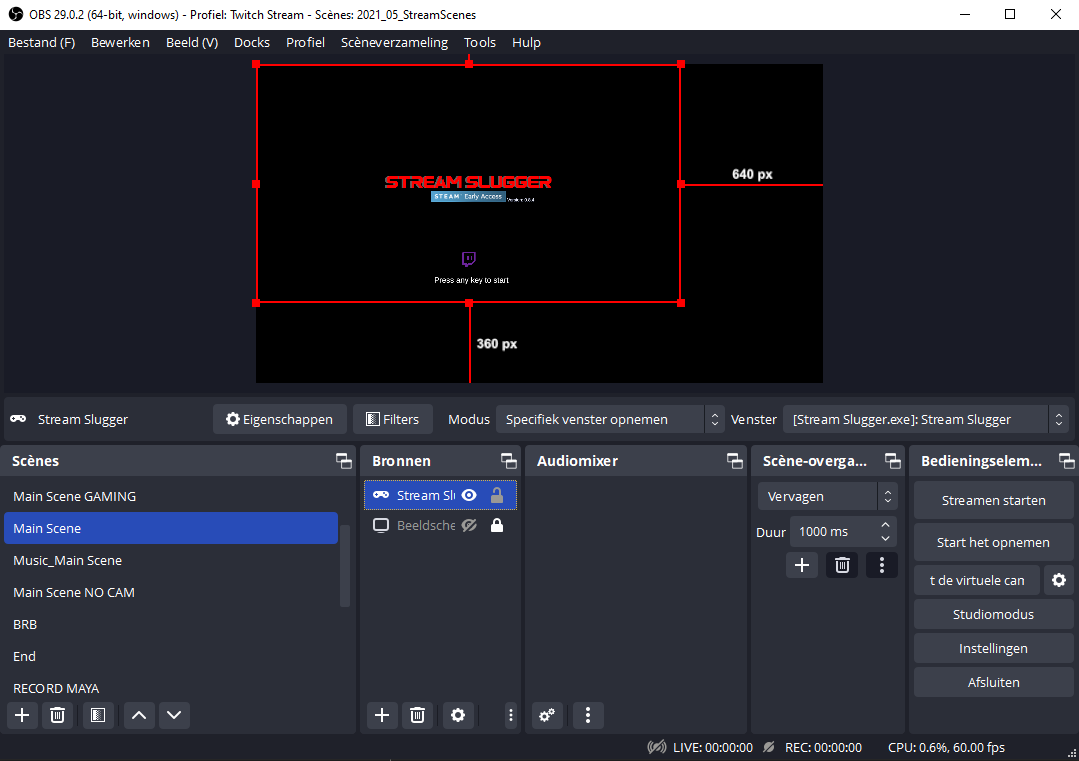Click the Duur 1000 ms field

pyautogui.click(x=843, y=532)
